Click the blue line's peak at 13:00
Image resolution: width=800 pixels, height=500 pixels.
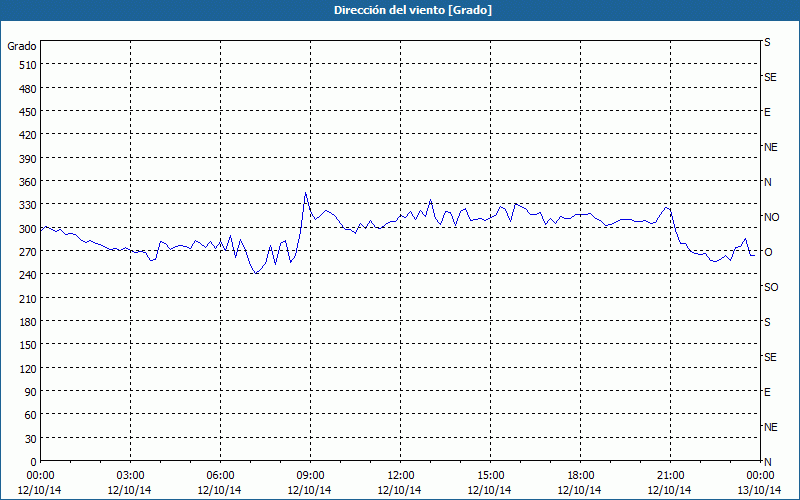430,200
